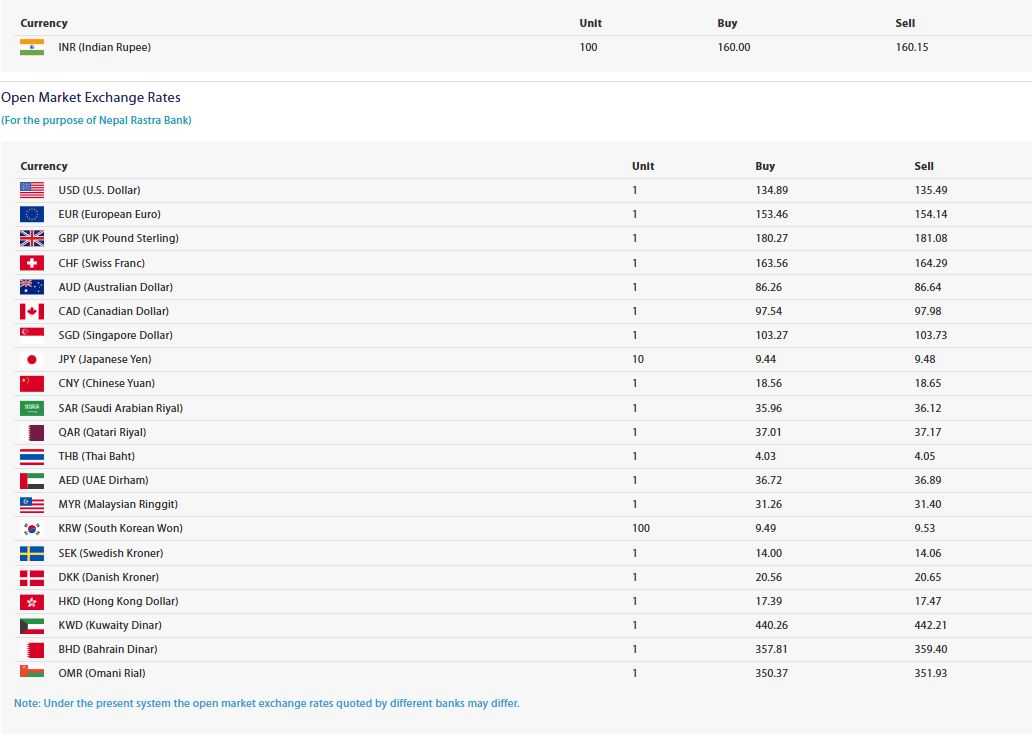Viewport: 1032px width, 735px height.
Task: Click the 'INR (Indian Rupee)' label
Action: 105,47
